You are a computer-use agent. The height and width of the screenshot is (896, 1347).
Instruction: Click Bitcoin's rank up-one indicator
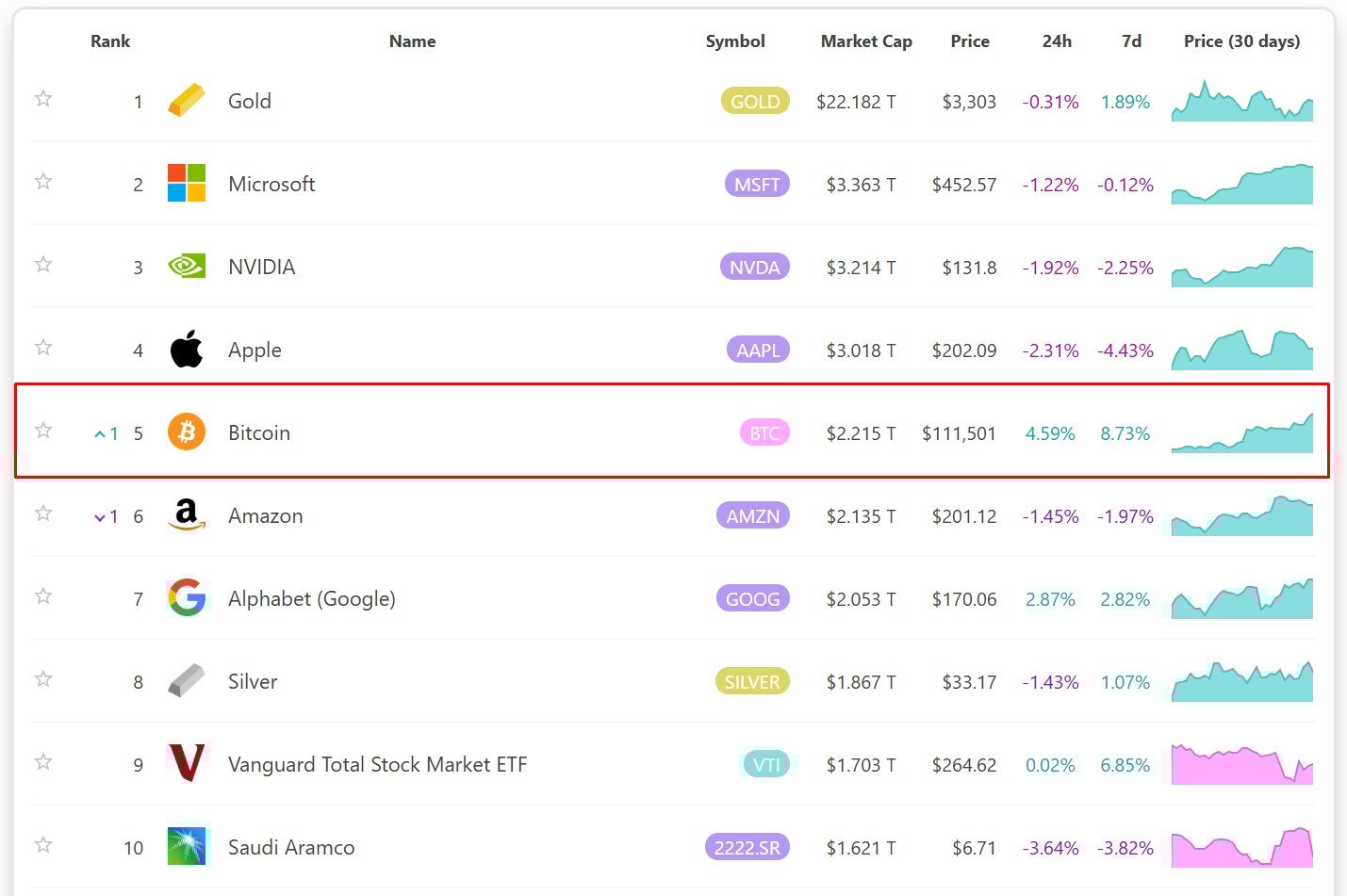[x=106, y=433]
